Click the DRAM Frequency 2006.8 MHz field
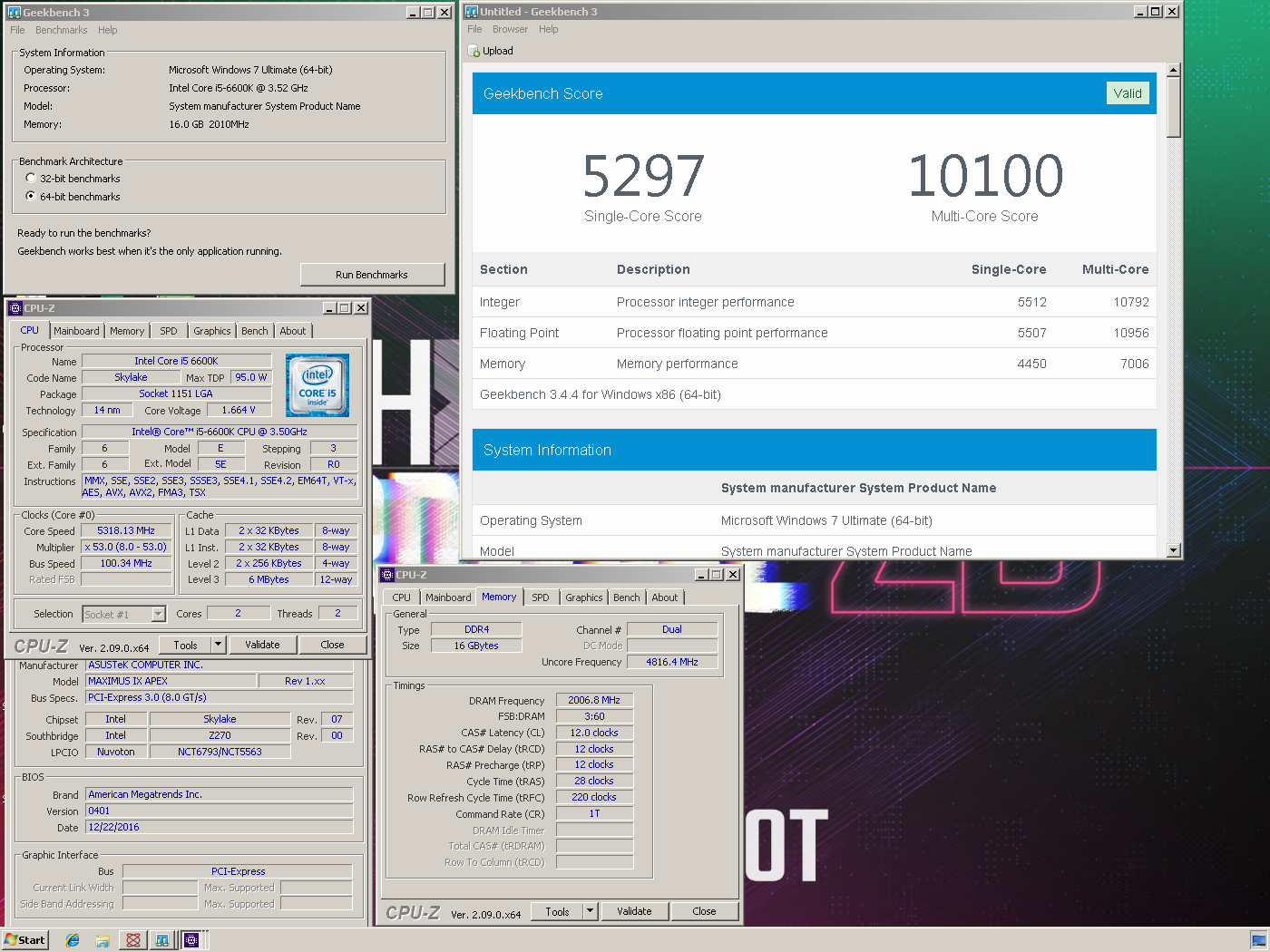The image size is (1270, 952). click(x=594, y=701)
